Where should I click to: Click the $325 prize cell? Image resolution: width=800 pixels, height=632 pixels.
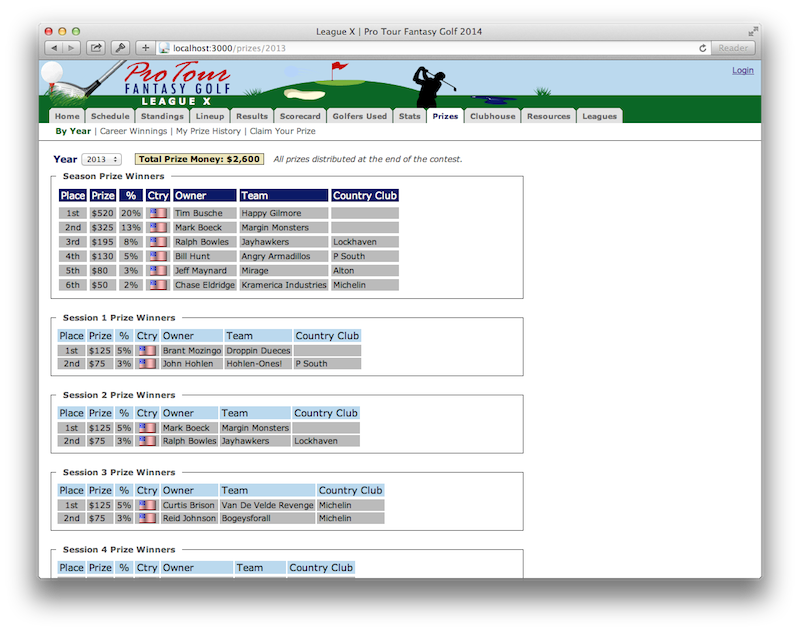pyautogui.click(x=103, y=227)
